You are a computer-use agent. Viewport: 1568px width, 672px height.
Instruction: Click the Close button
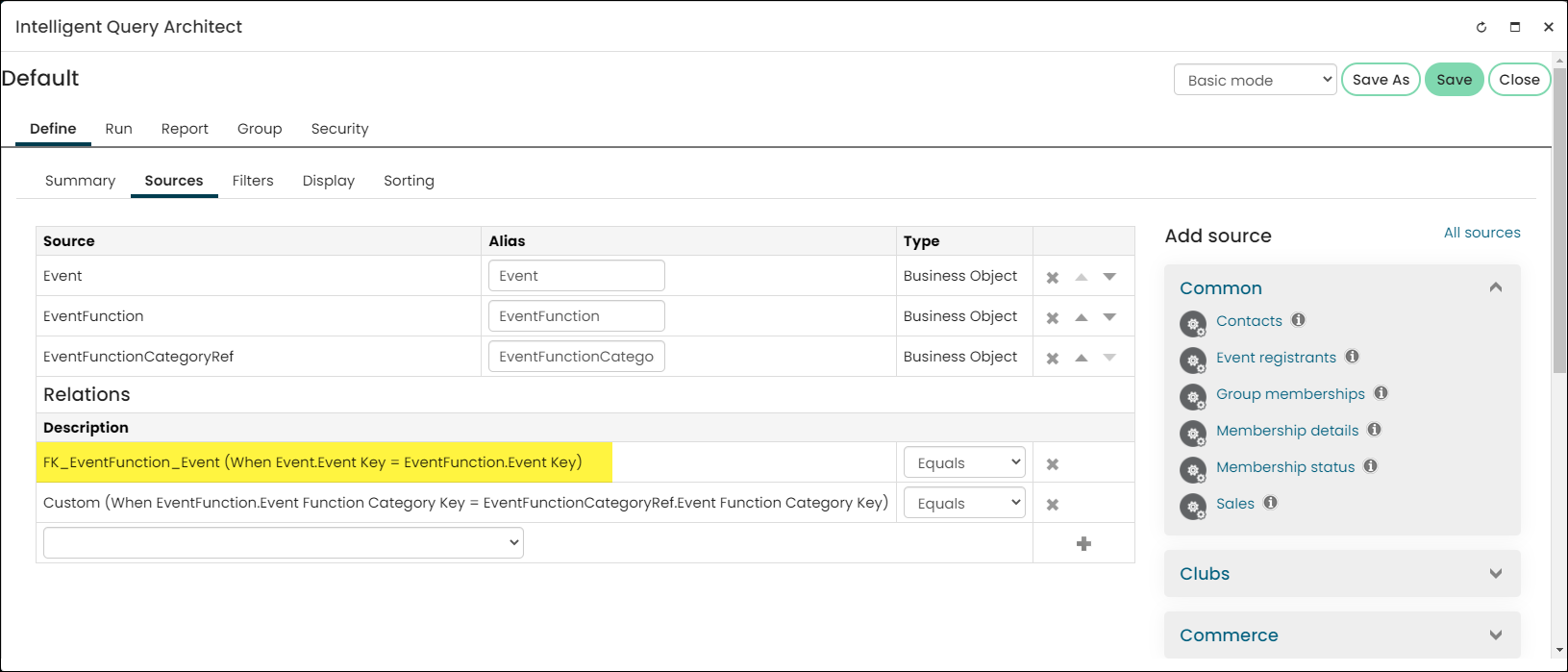coord(1519,80)
